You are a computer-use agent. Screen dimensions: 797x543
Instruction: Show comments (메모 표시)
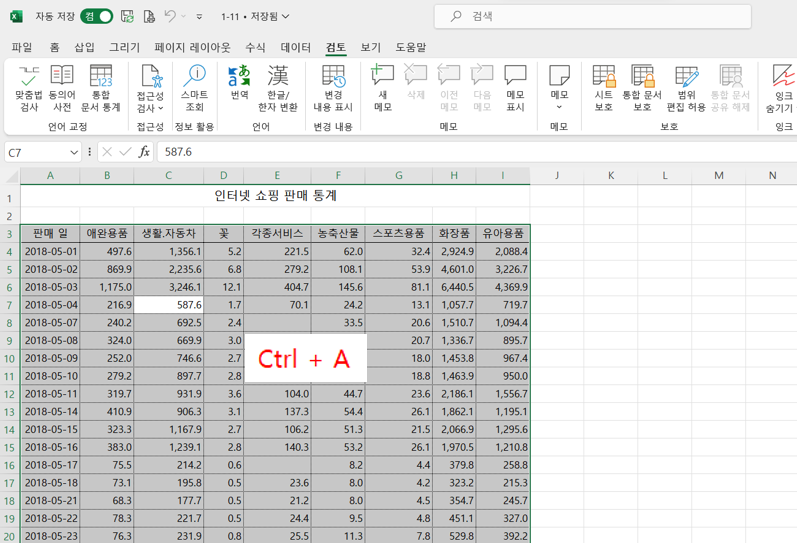[515, 88]
